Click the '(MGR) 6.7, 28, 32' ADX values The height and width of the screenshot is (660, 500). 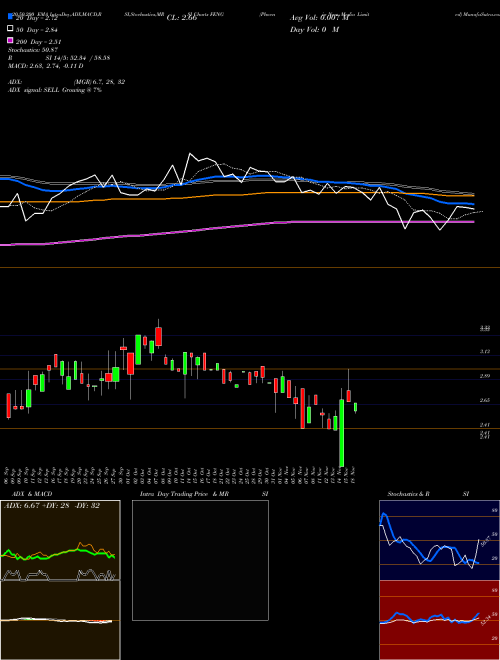coord(99,82)
